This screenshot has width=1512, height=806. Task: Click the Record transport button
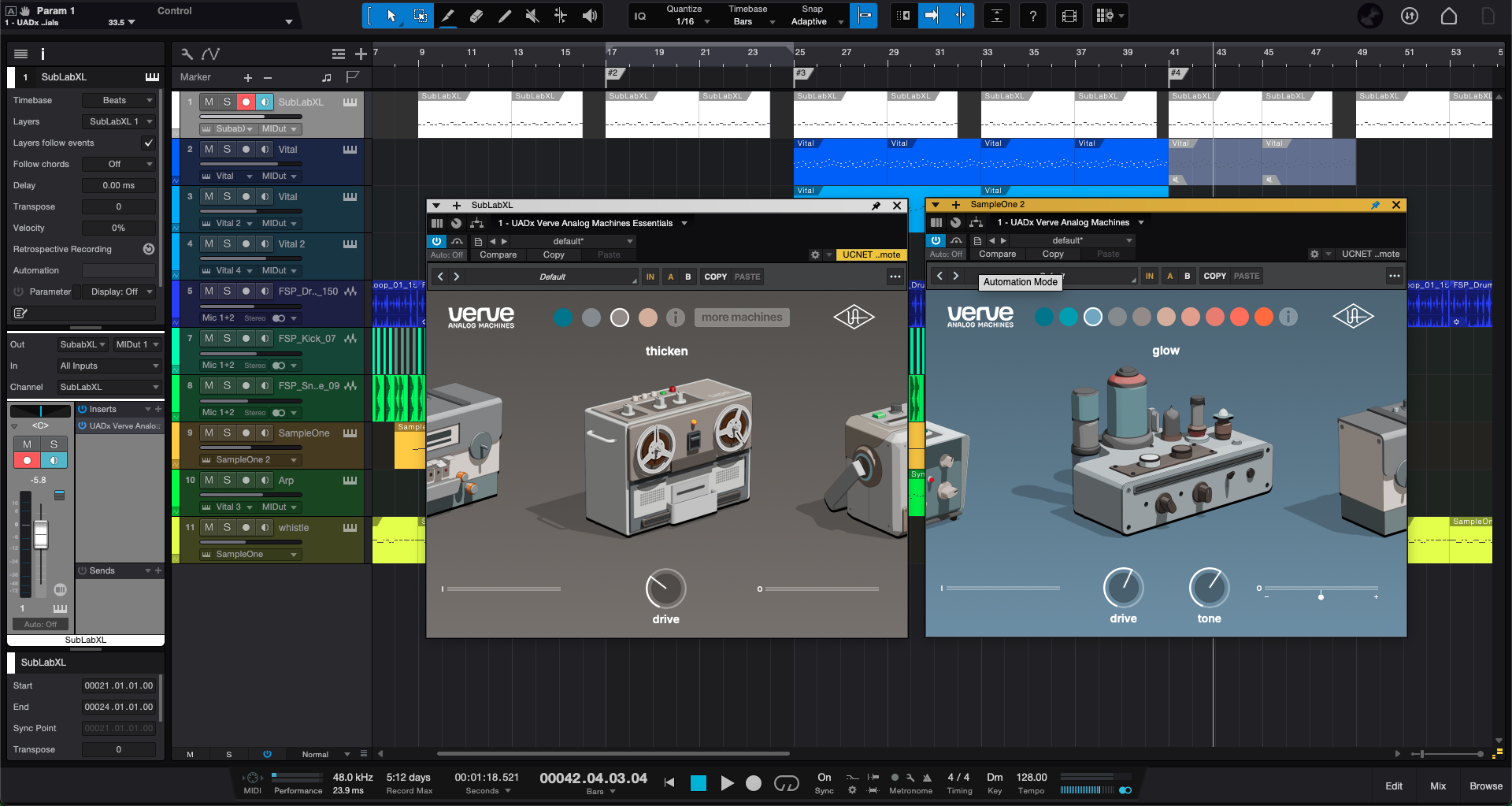pyautogui.click(x=754, y=782)
